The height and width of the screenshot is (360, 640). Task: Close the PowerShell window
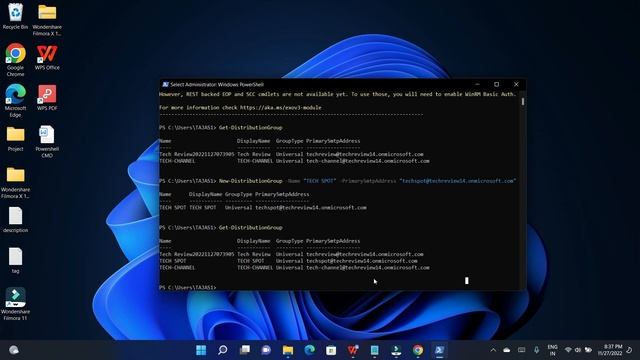(516, 84)
